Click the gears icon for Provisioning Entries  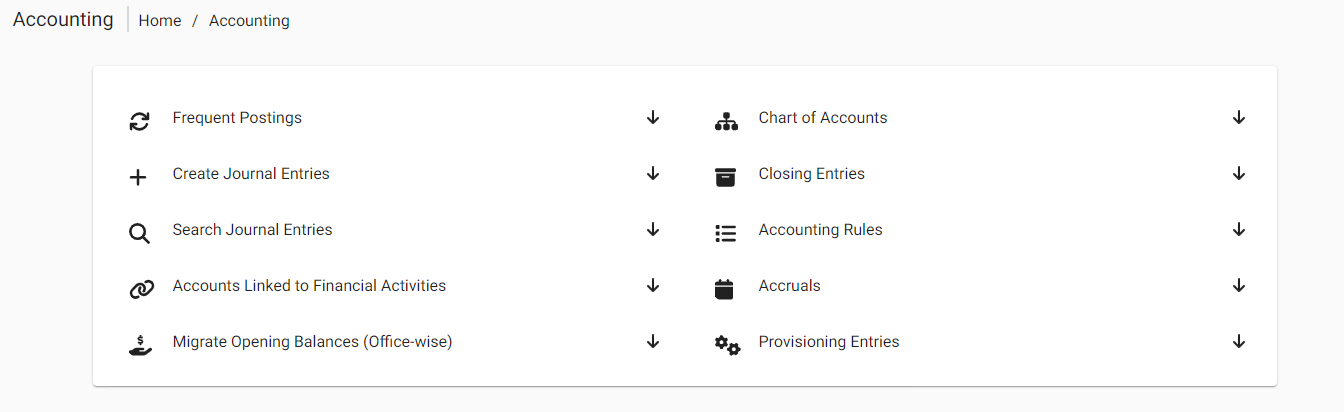pyautogui.click(x=727, y=346)
